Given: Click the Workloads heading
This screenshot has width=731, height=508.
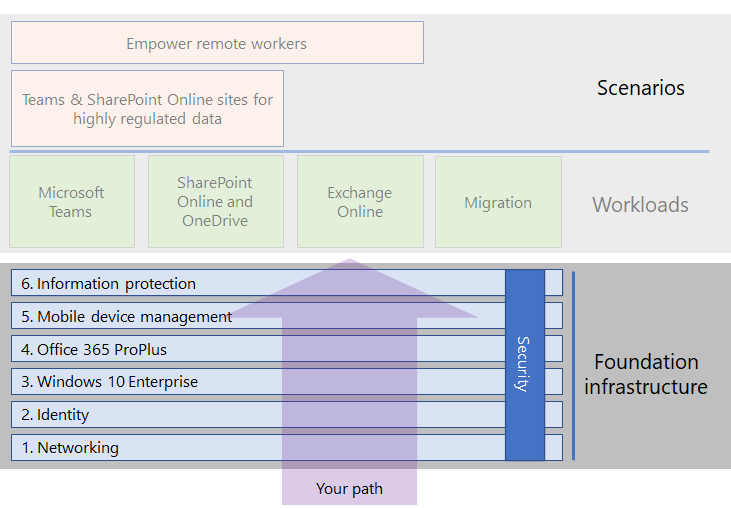Looking at the screenshot, I should pos(640,205).
